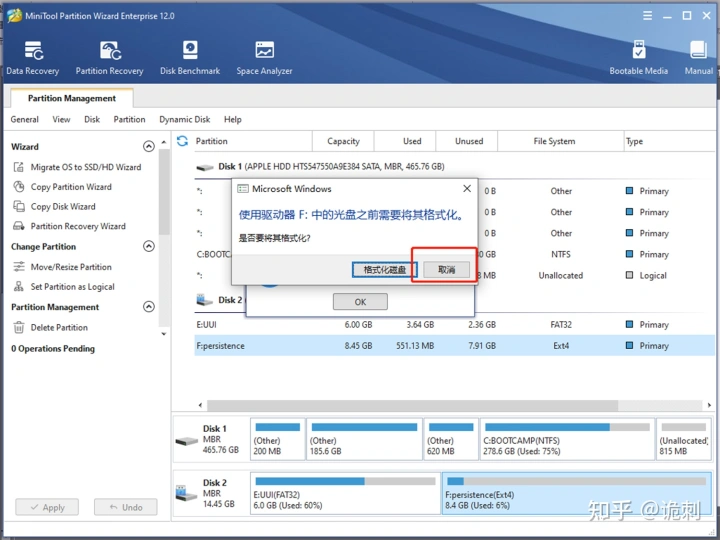Click the NTFS file system cell

[561, 254]
